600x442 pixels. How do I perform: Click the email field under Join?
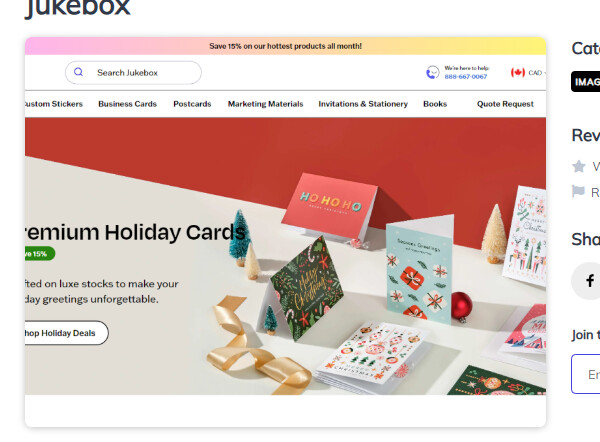coord(585,374)
